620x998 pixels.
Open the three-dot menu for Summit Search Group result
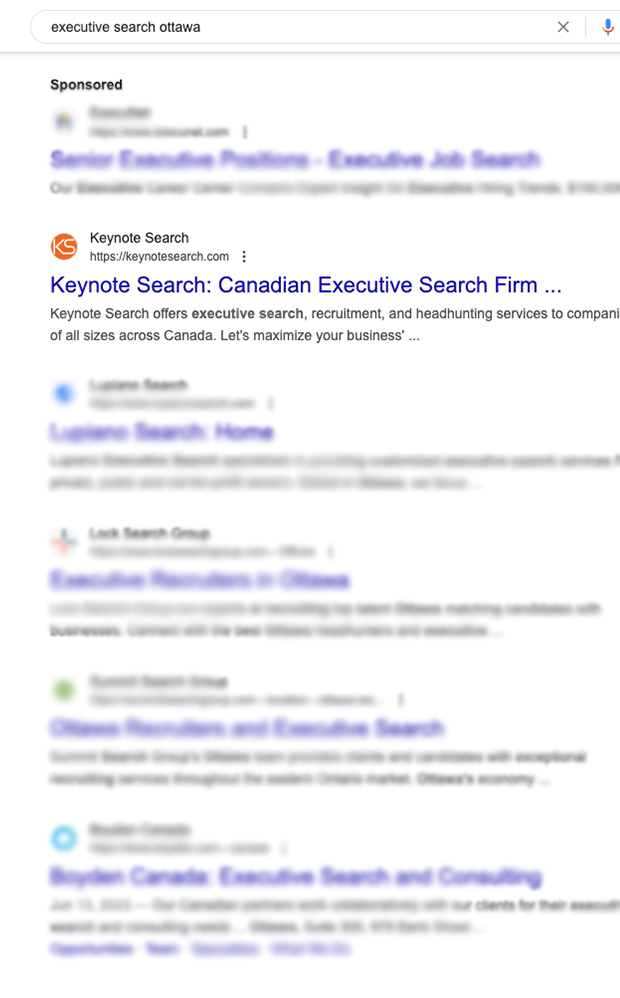point(400,700)
